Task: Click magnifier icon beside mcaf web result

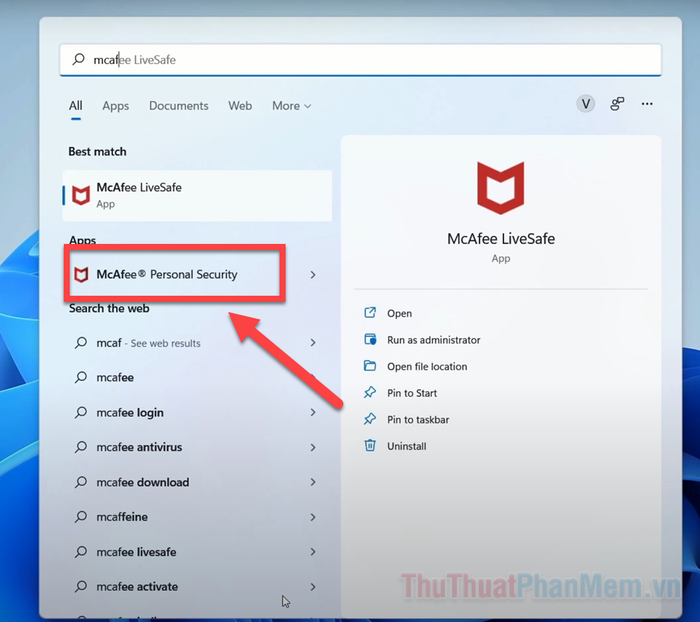Action: pyautogui.click(x=81, y=342)
